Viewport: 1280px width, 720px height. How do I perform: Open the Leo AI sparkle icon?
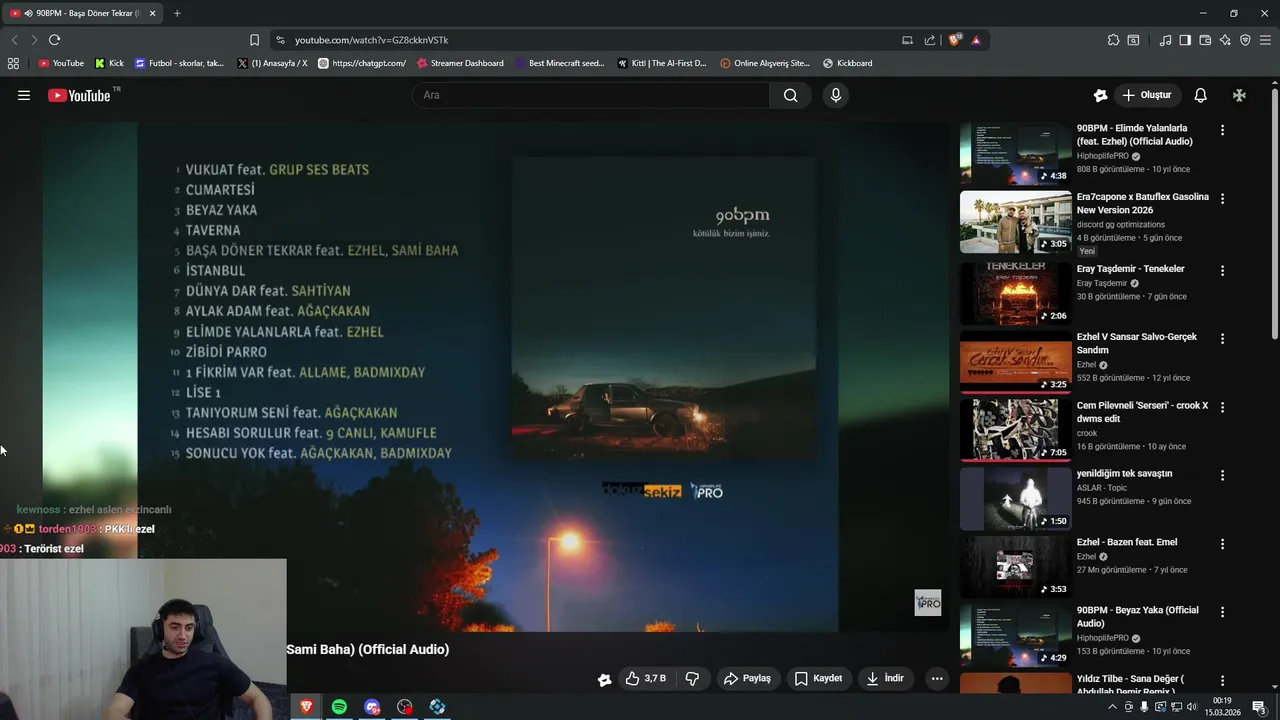click(1225, 40)
